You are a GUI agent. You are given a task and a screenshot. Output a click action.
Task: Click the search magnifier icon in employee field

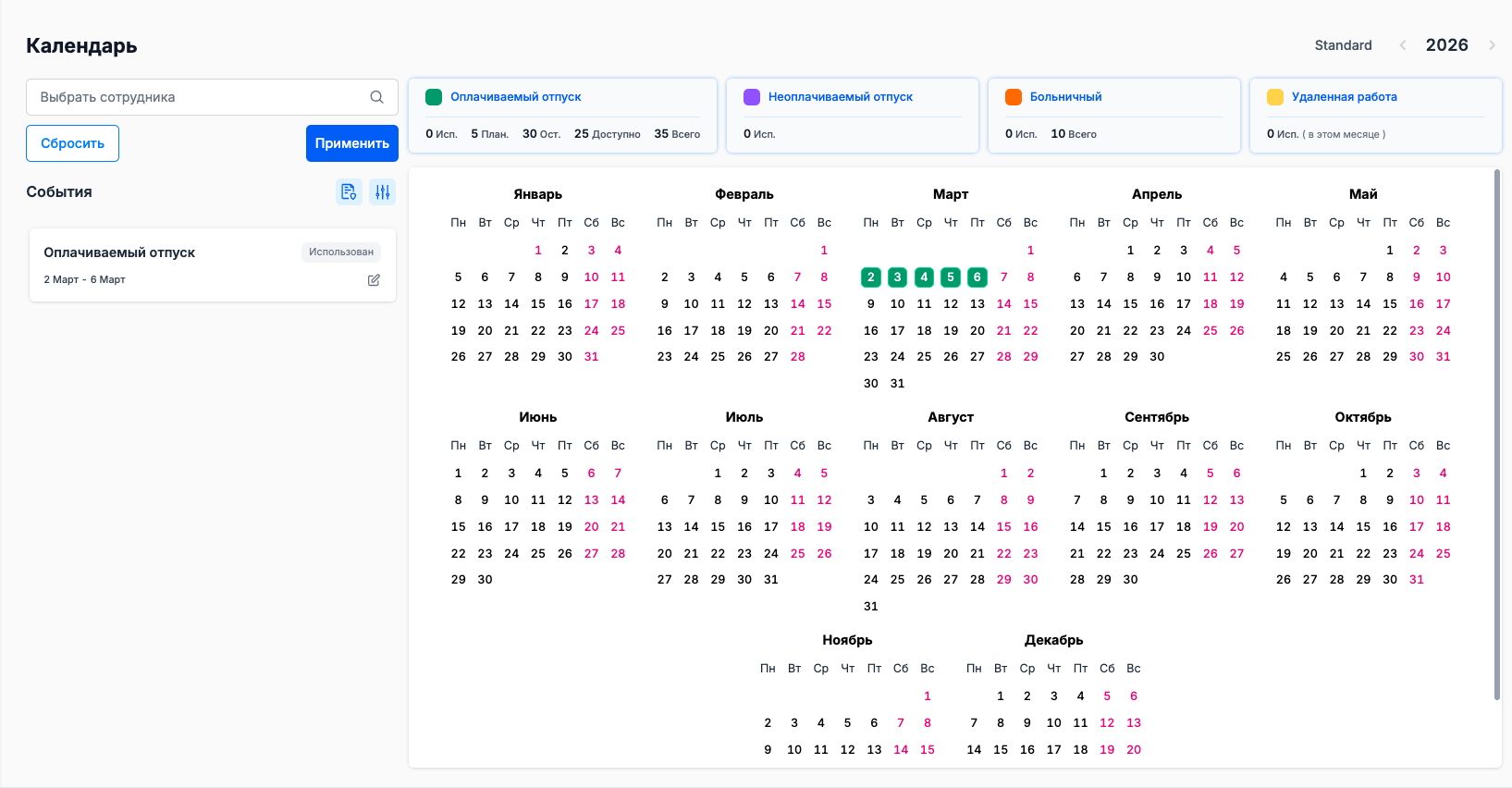(376, 97)
